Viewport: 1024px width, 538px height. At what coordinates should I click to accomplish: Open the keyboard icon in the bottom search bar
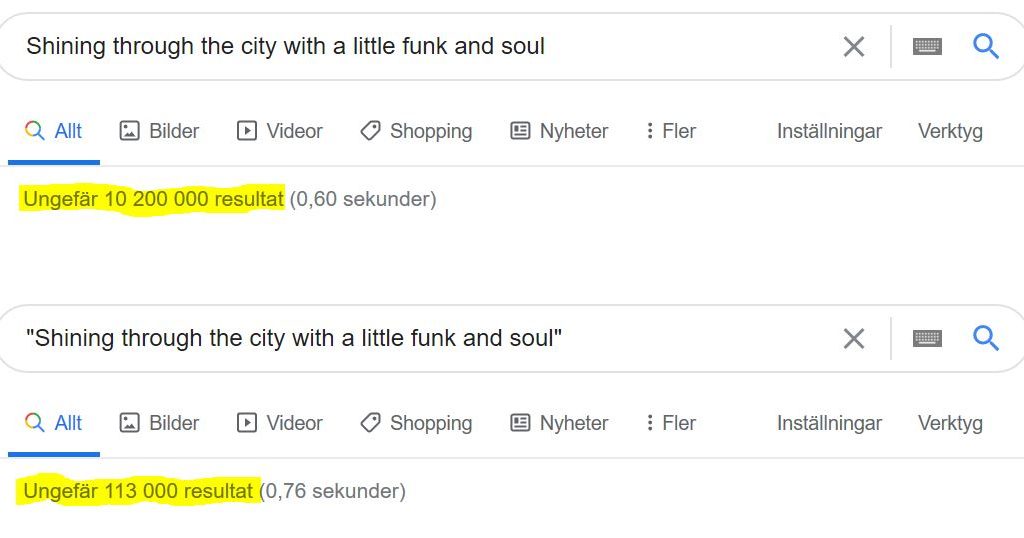click(x=927, y=338)
